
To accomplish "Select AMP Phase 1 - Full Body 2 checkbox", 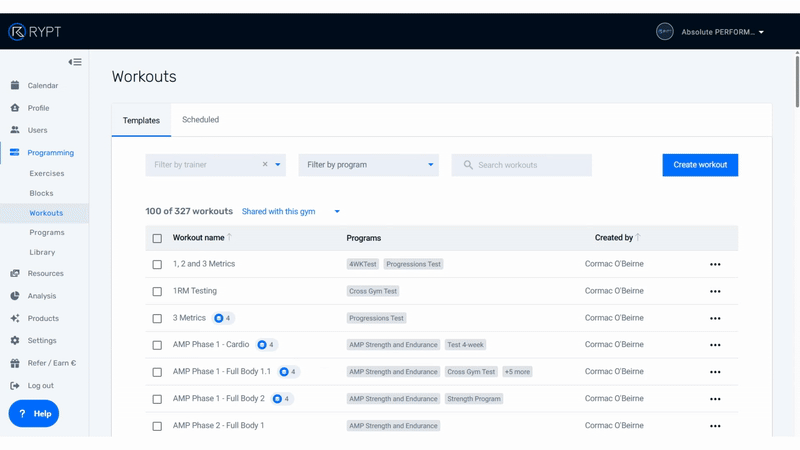I will [157, 399].
